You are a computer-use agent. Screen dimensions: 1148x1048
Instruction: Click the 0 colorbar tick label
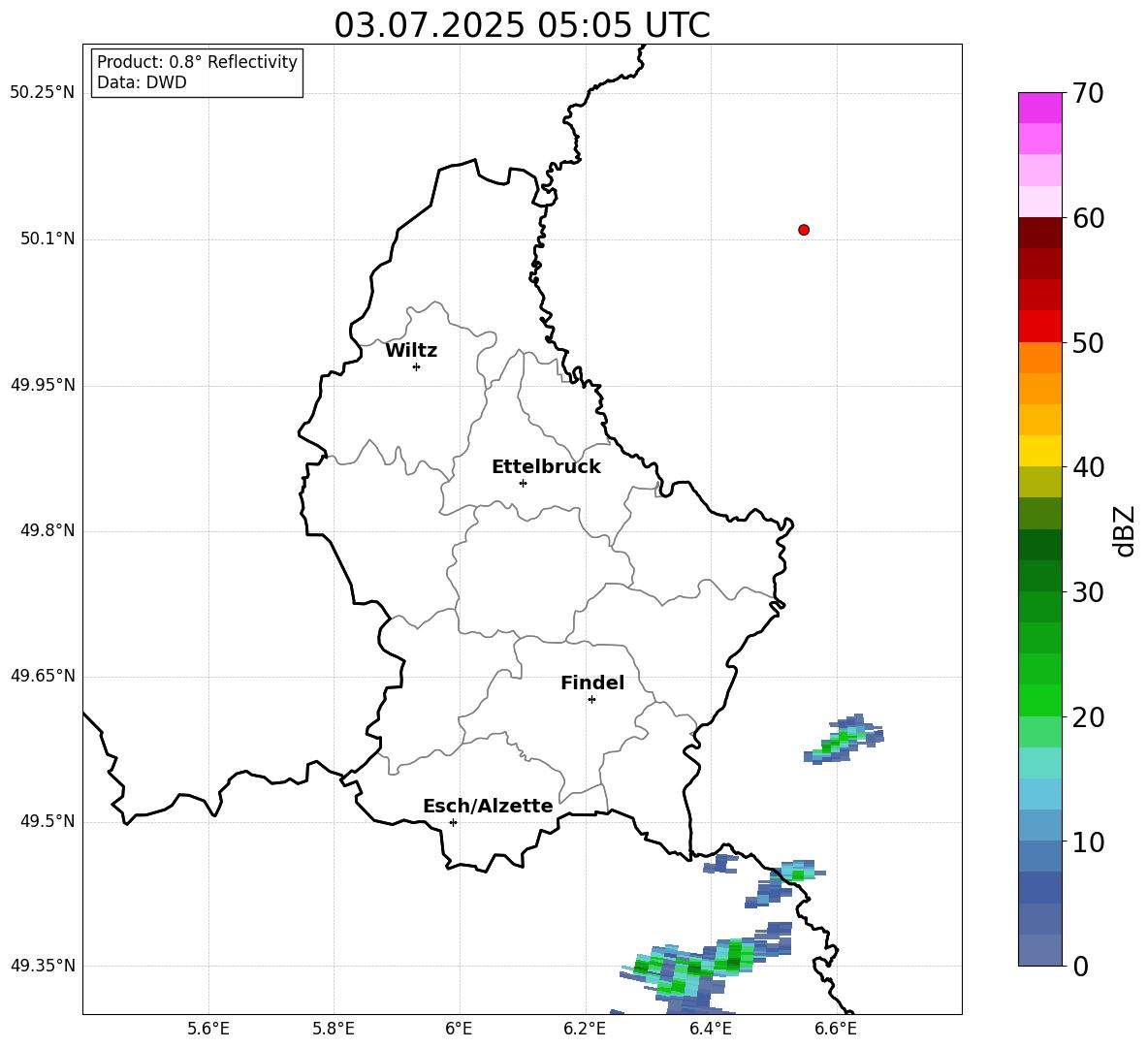(1080, 967)
